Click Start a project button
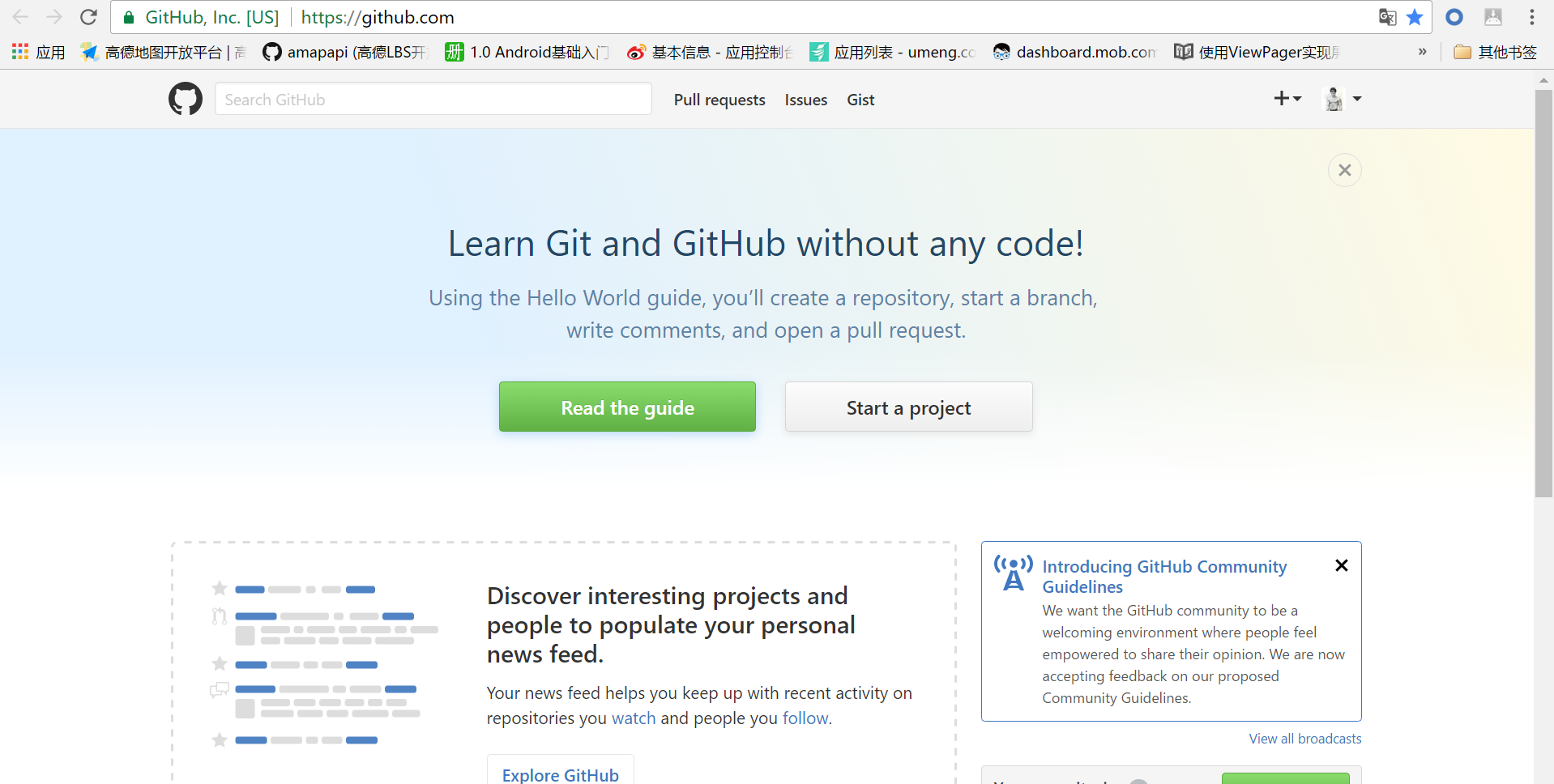1554x784 pixels. [908, 407]
